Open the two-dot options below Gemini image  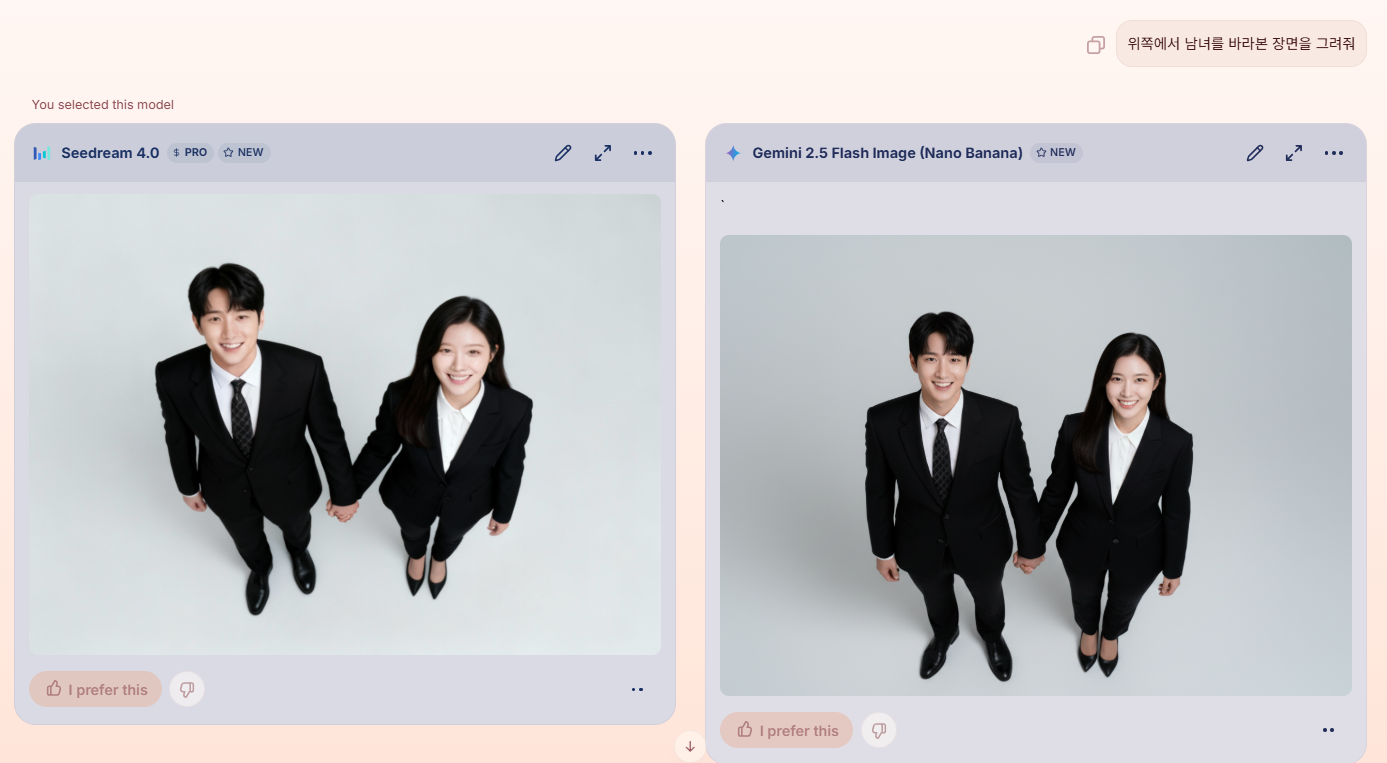1328,730
